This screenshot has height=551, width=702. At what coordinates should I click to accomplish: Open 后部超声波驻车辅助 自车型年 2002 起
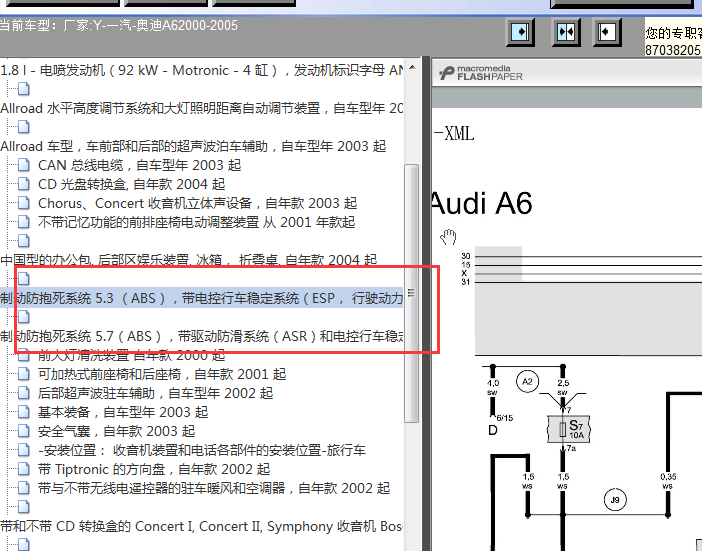pos(155,393)
